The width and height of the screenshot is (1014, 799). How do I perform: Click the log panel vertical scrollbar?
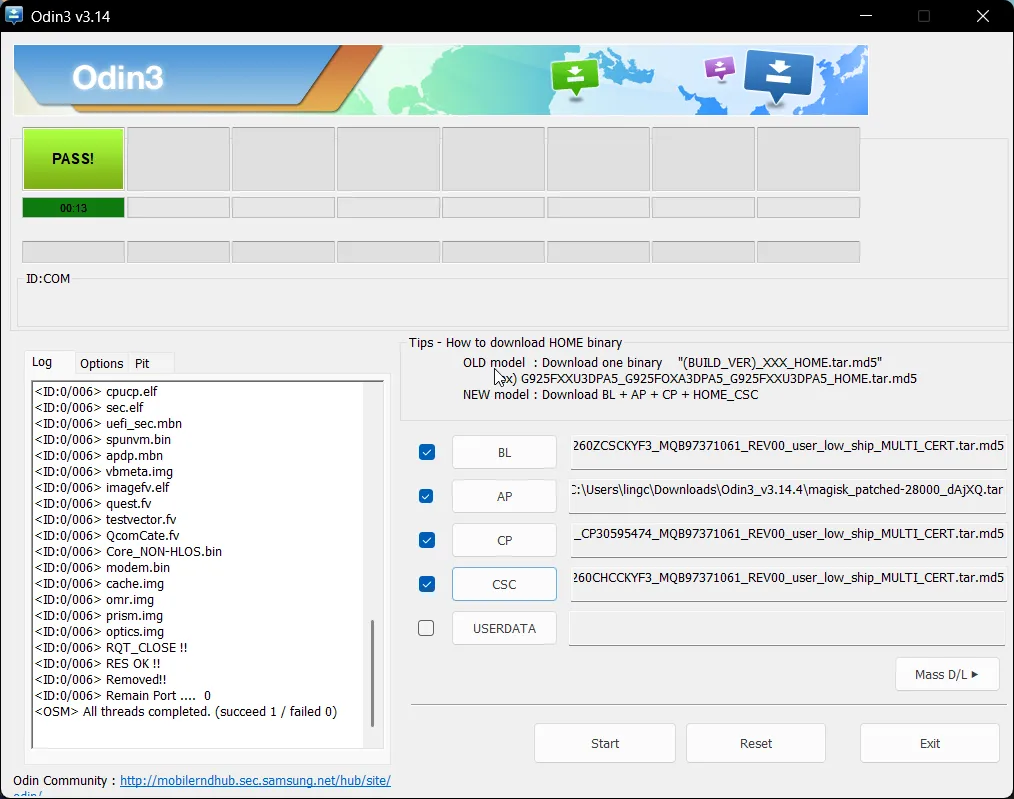[x=373, y=672]
